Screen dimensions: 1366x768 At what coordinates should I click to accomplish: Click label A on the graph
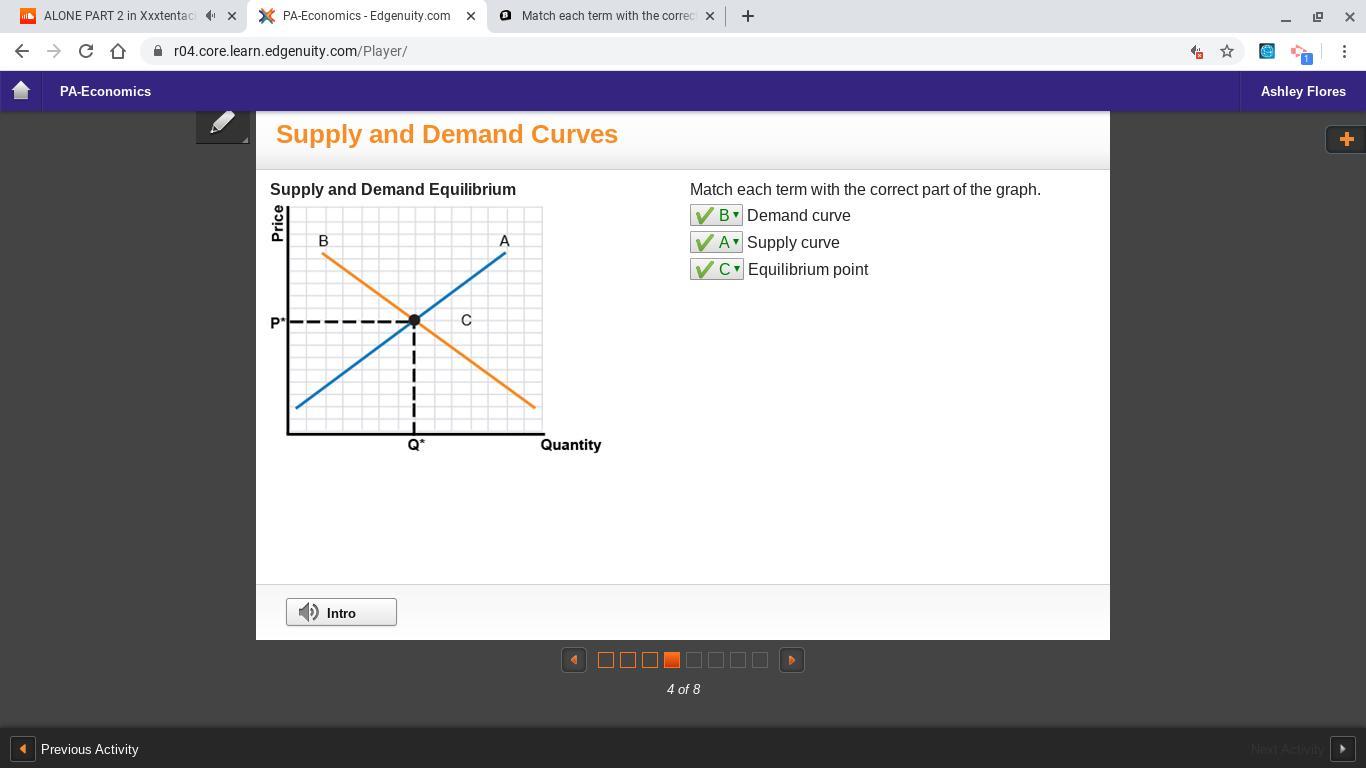click(504, 241)
